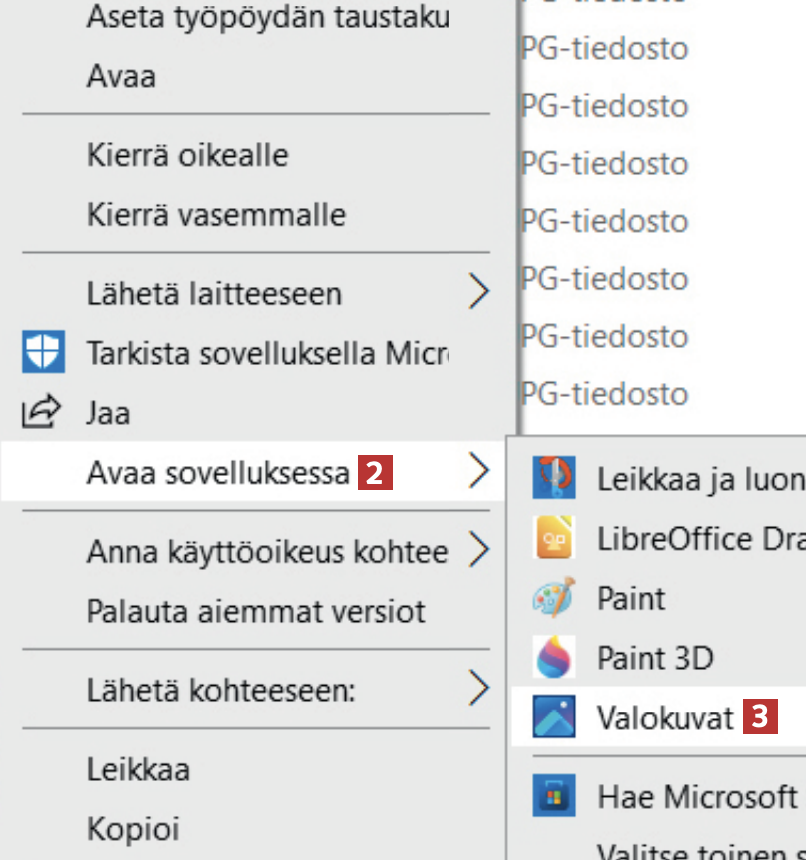Open the file with Valokuvat
Viewport: 806px width, 860px height.
tap(665, 717)
